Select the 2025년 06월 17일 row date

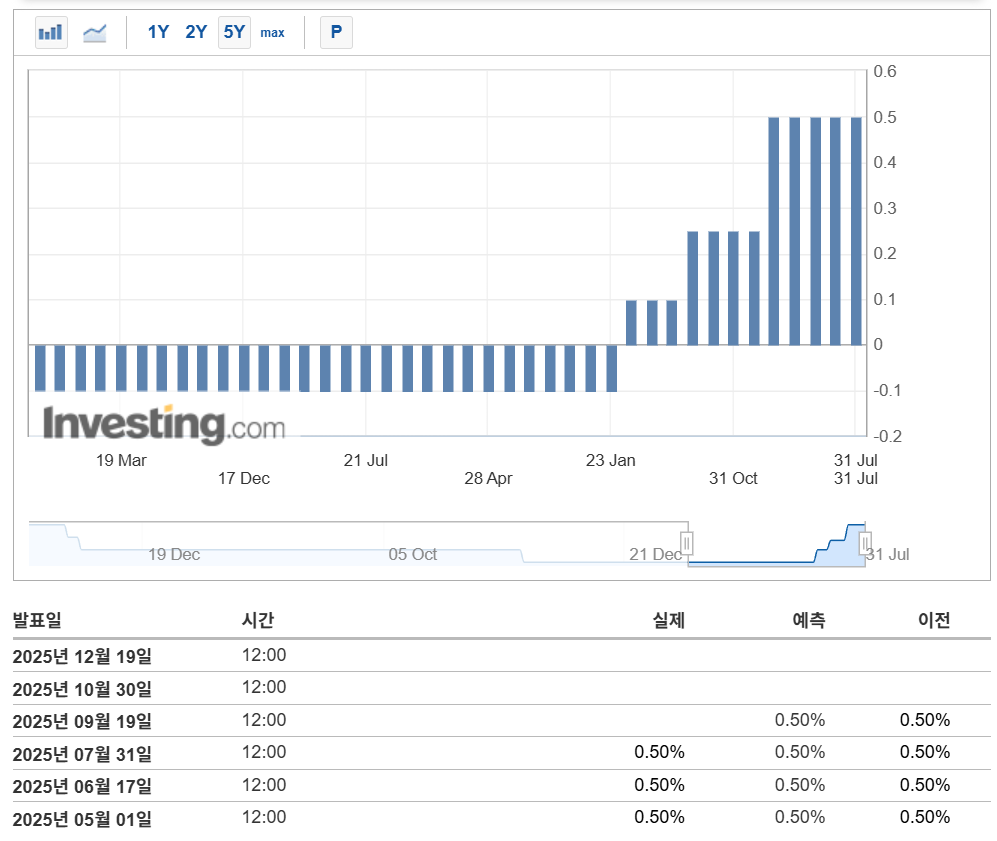pyautogui.click(x=82, y=786)
